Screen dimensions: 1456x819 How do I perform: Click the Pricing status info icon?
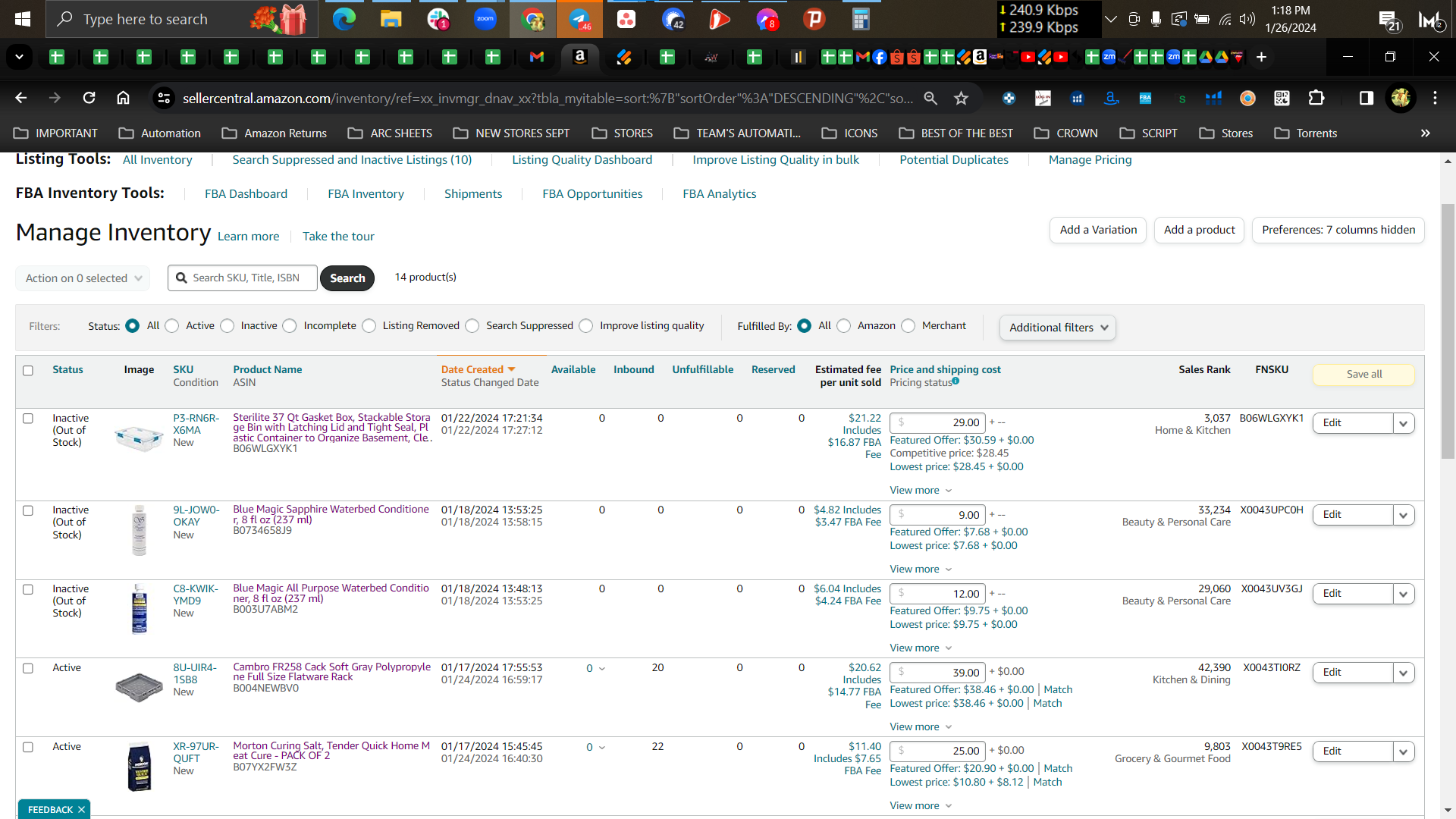[x=955, y=381]
